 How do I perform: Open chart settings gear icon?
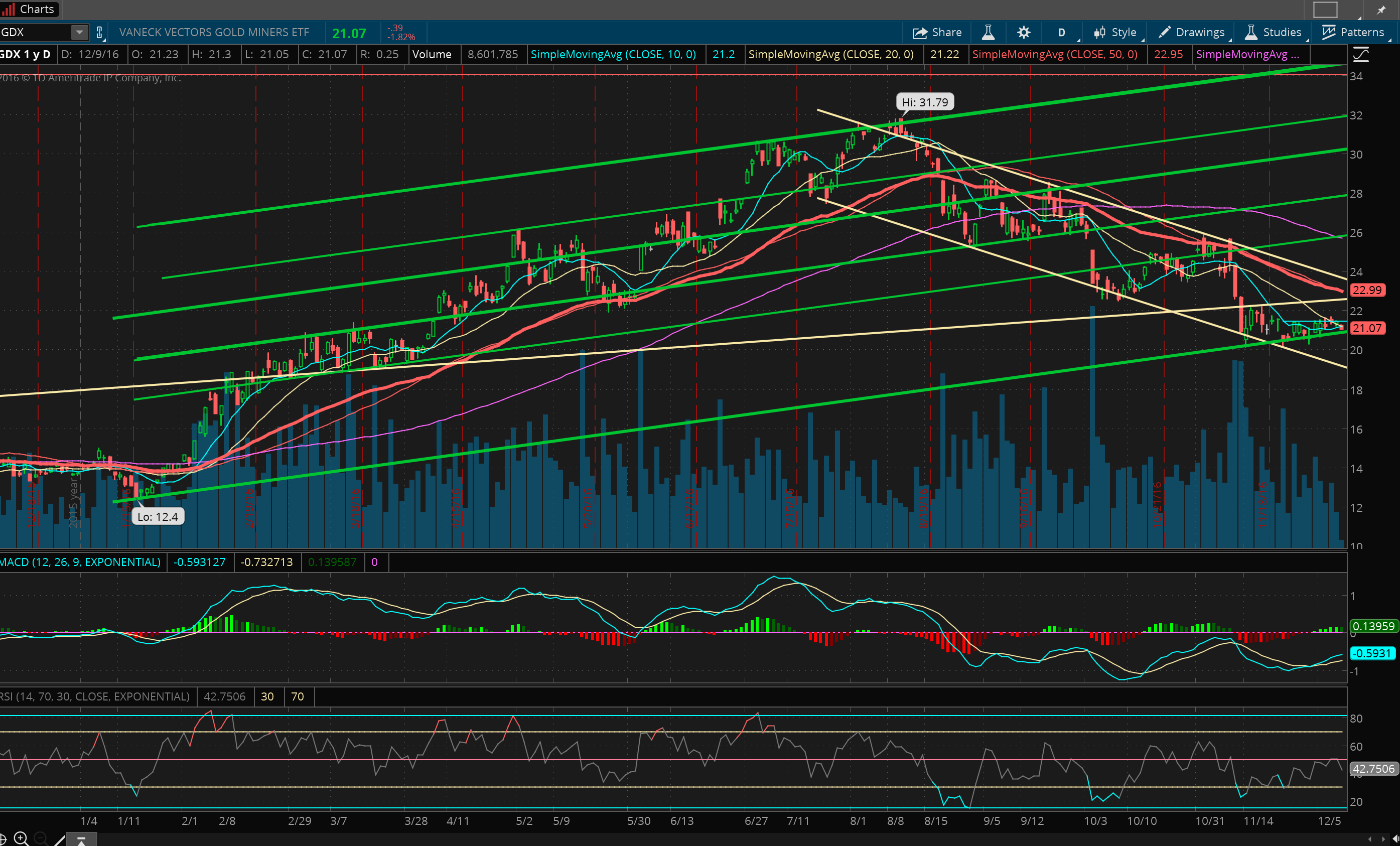tap(1023, 33)
